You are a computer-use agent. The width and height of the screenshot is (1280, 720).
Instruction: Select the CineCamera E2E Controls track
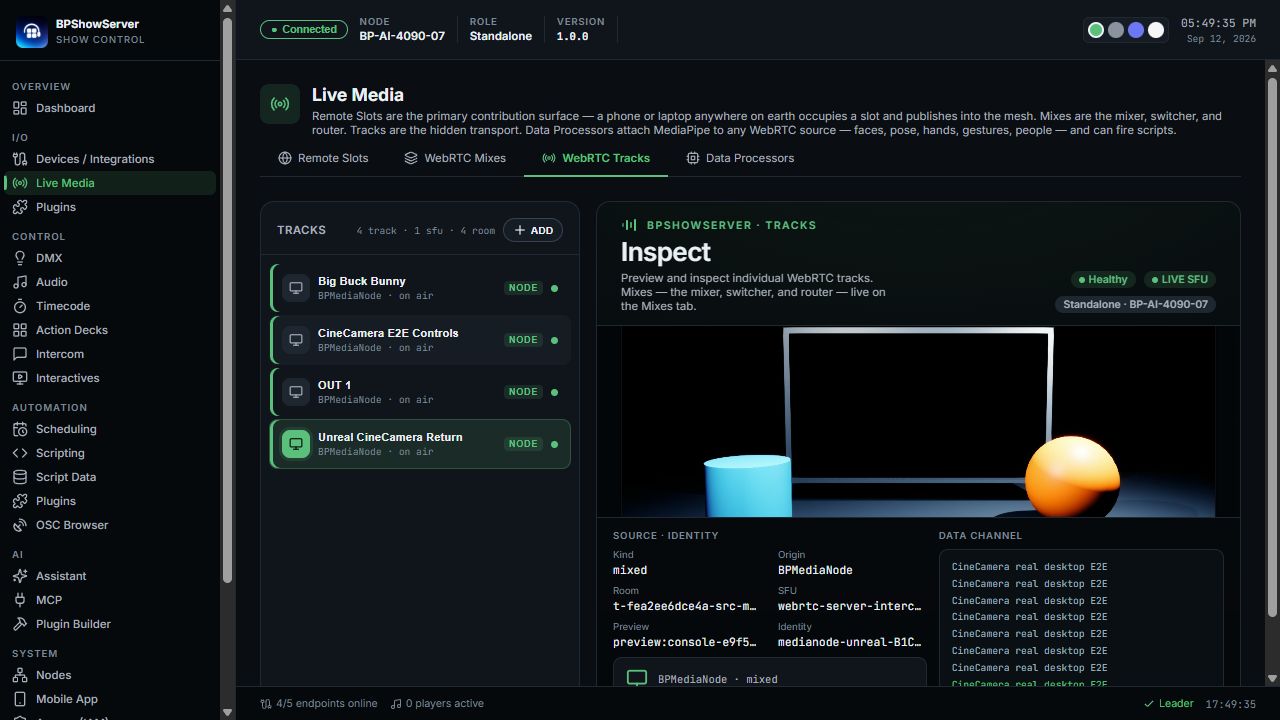click(420, 340)
